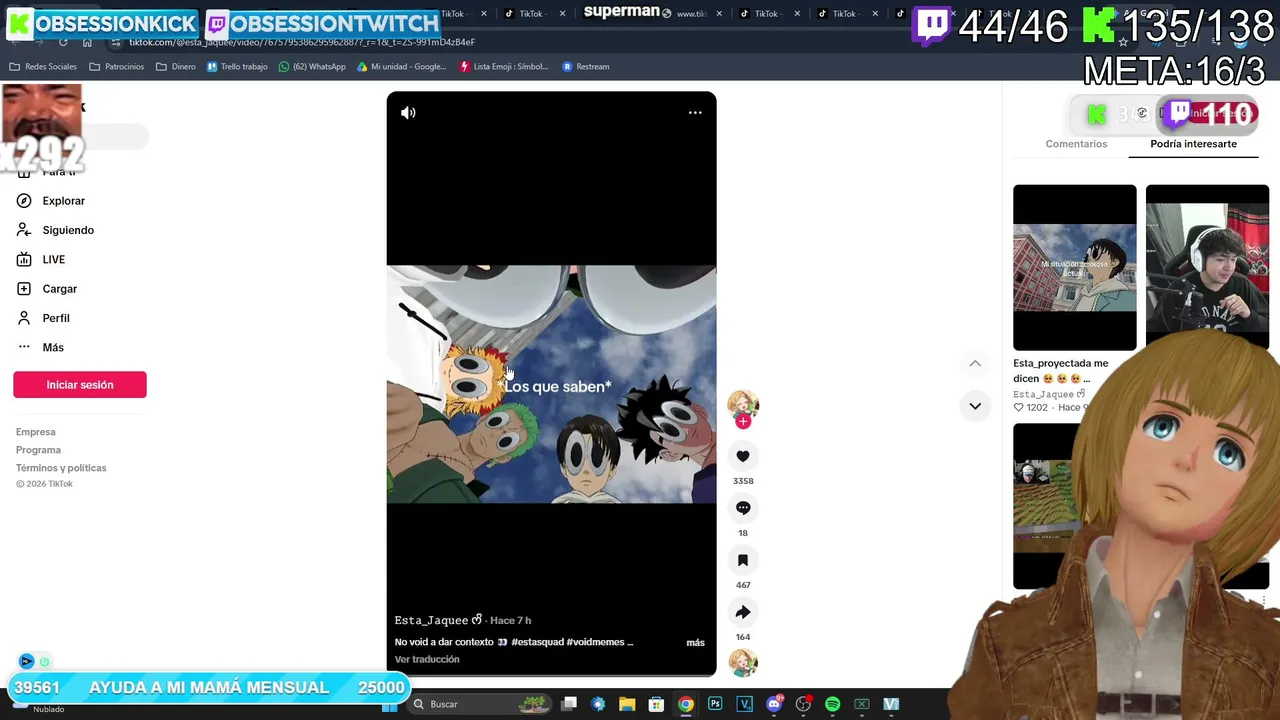This screenshot has width=1280, height=720.
Task: Open suggested video thumbnail of seated streamer
Action: tap(1207, 267)
